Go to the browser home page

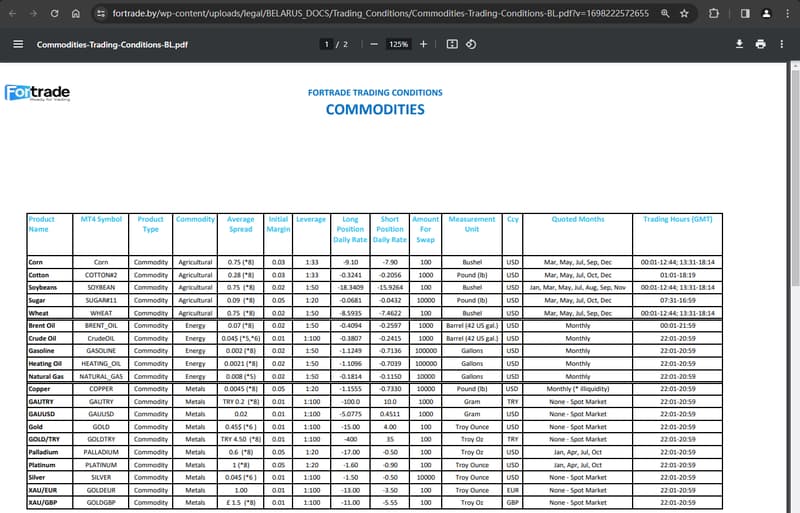(76, 14)
